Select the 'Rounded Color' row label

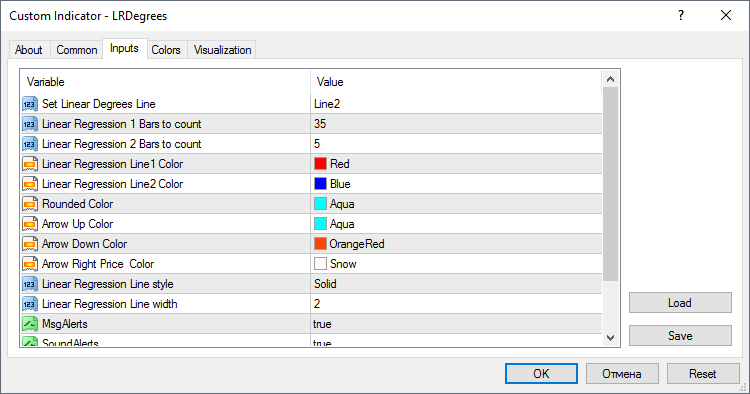(x=77, y=204)
